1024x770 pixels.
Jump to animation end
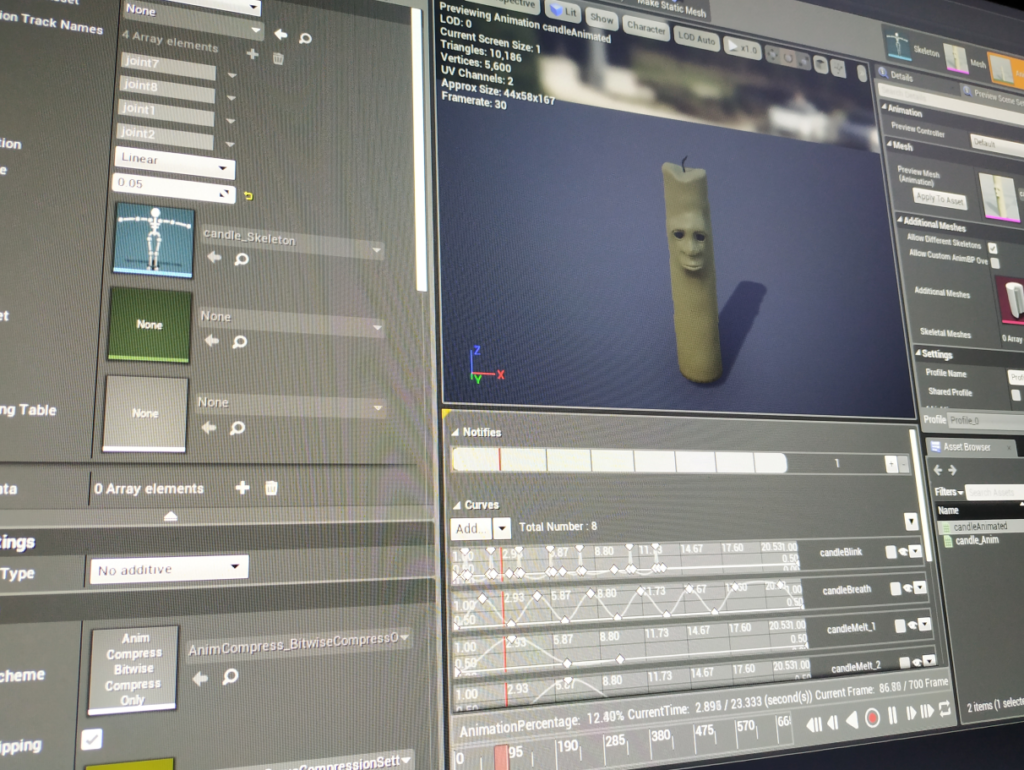point(927,712)
